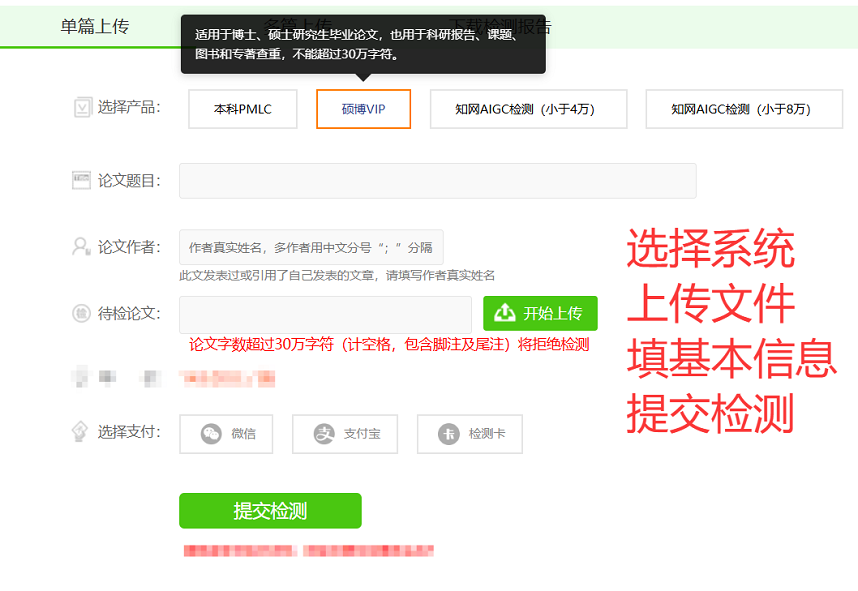This screenshot has height=591, width=858.
Task: Click the checkbox icon beside 选择产品
Action: [82, 107]
